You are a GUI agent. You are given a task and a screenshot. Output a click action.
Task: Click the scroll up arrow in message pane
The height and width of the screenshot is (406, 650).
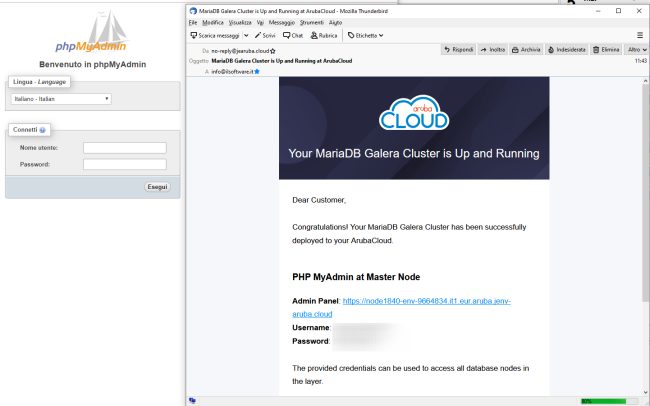coord(645,81)
